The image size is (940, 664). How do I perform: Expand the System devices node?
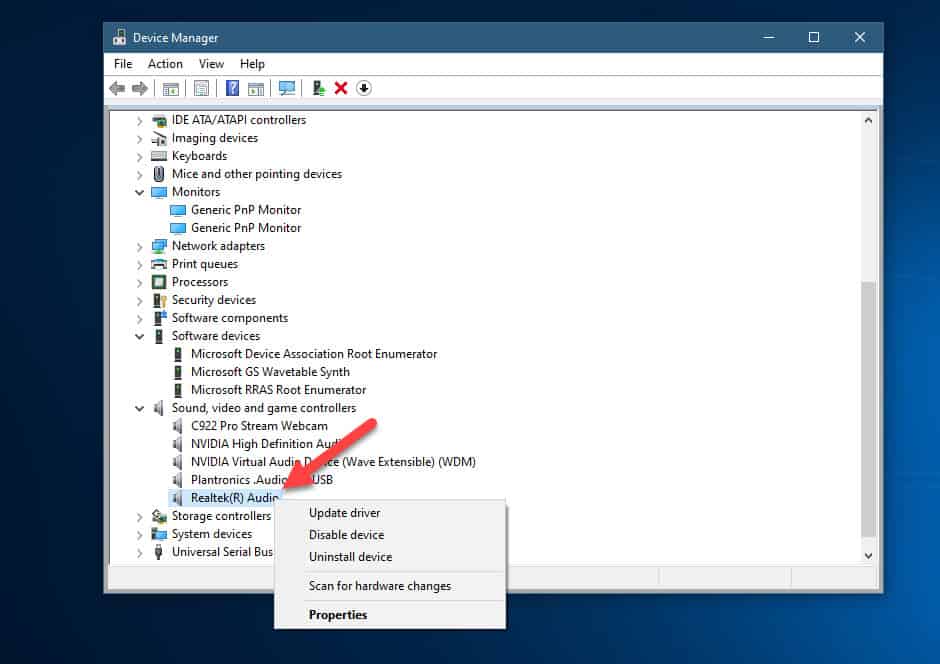click(x=139, y=535)
